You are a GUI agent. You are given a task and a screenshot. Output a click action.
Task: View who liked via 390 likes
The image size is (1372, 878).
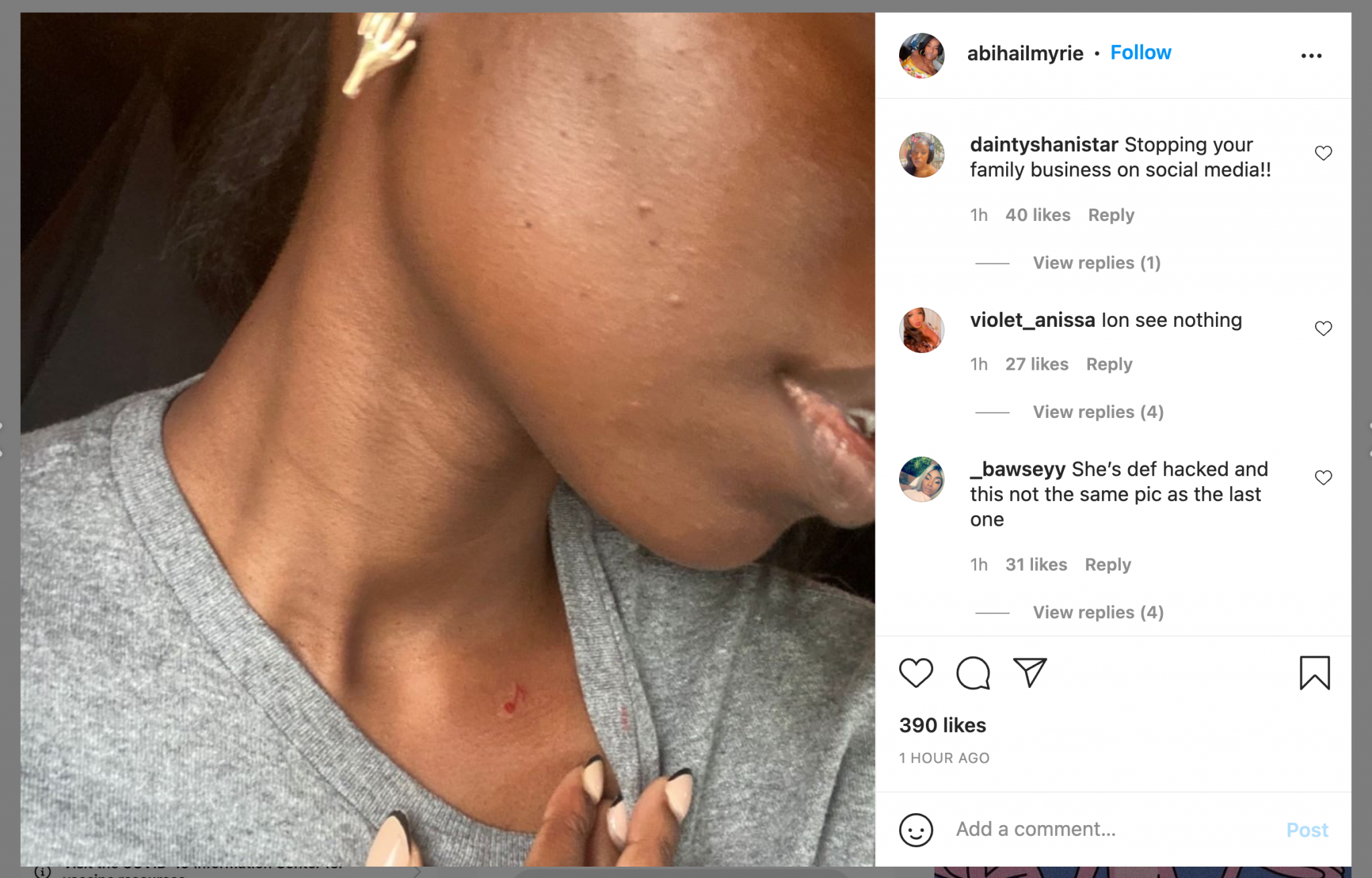[943, 725]
